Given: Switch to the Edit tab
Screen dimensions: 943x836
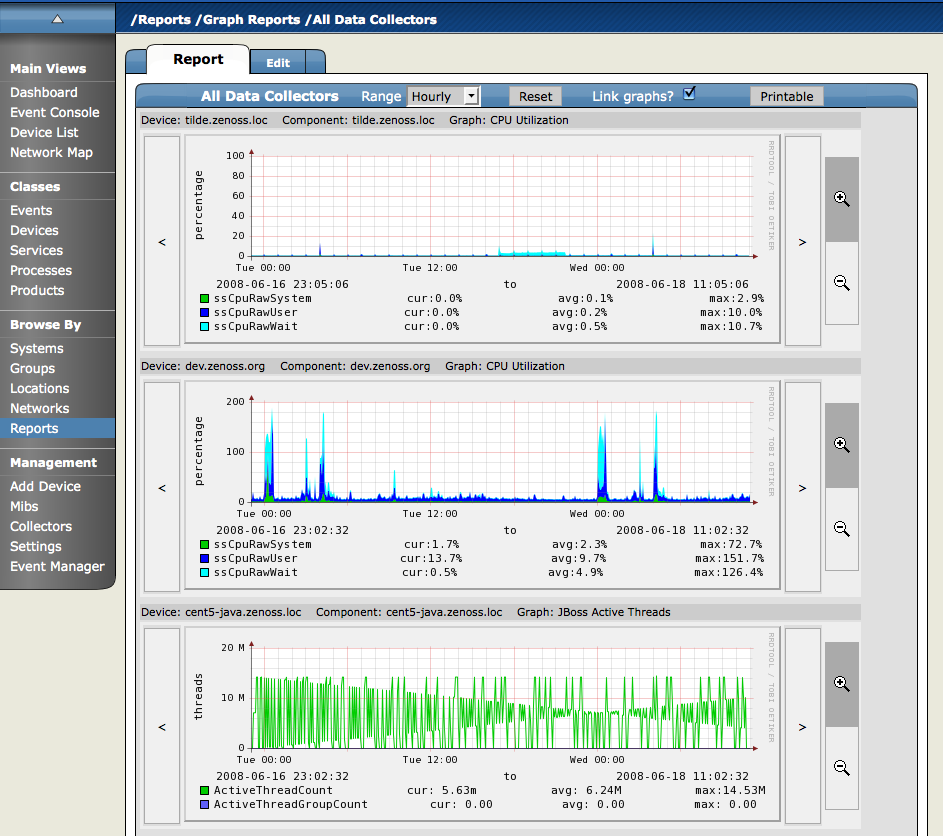Looking at the screenshot, I should click(278, 63).
